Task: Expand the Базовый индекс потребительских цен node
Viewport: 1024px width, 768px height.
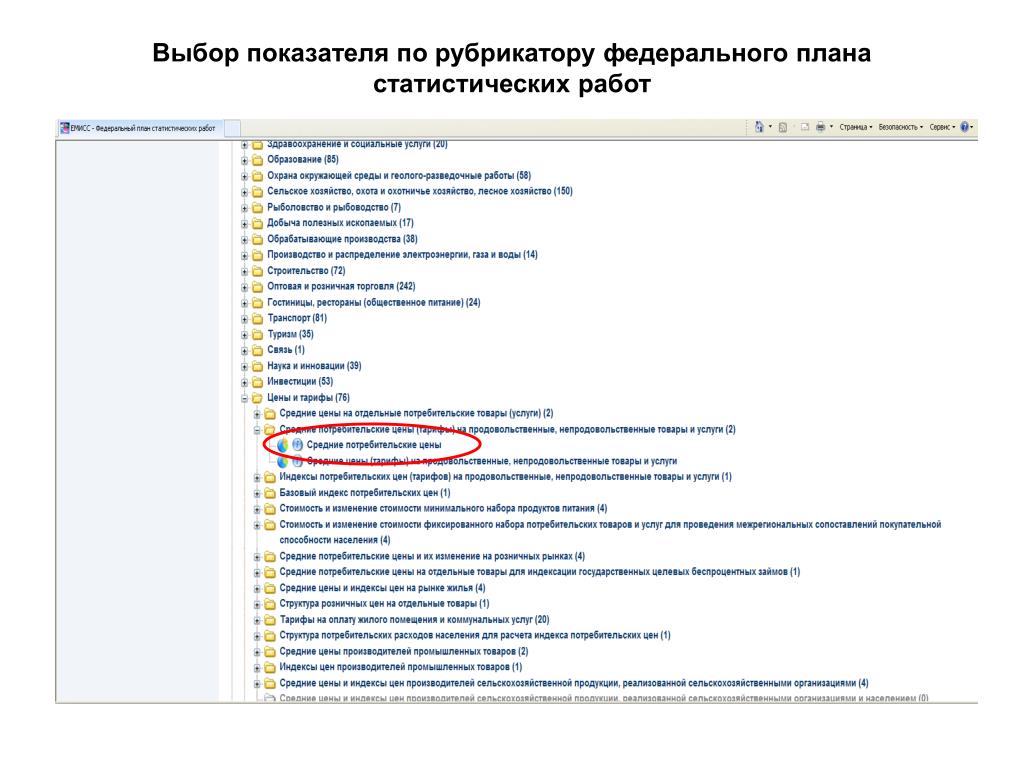Action: tap(257, 493)
